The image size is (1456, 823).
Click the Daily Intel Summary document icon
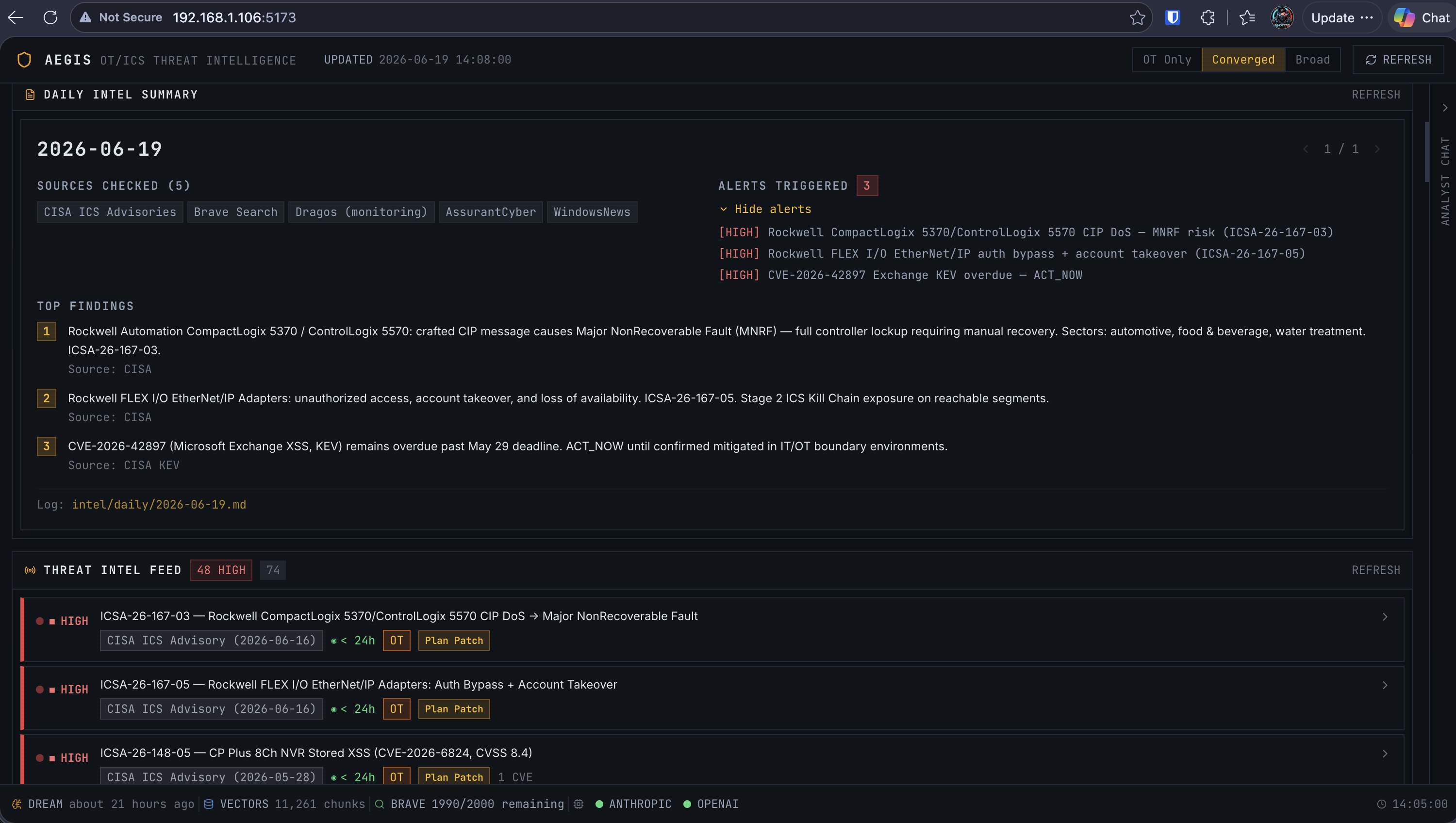(30, 95)
